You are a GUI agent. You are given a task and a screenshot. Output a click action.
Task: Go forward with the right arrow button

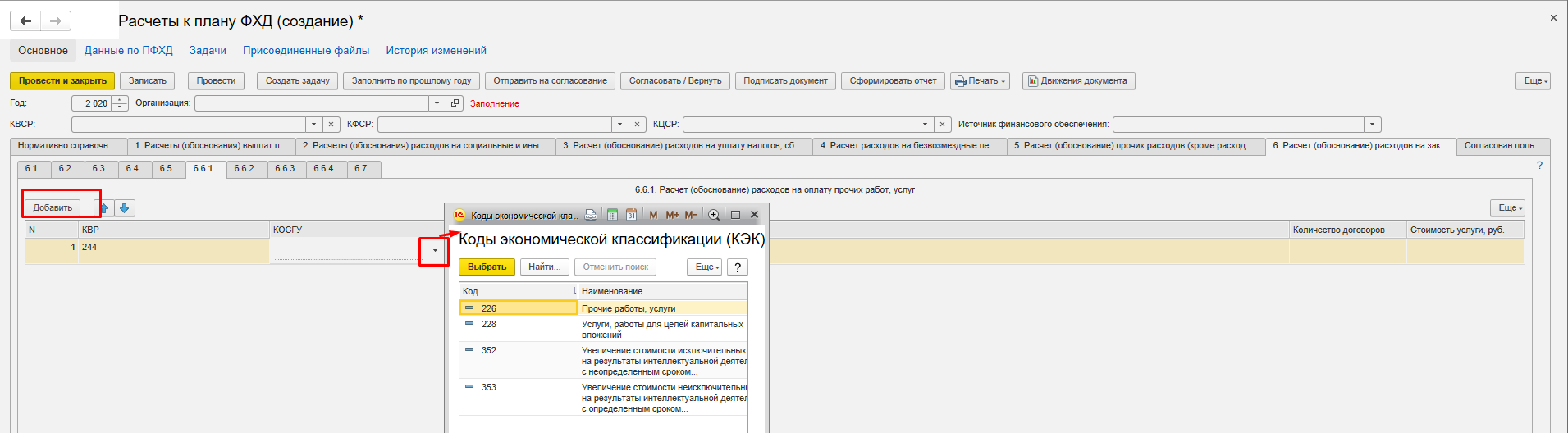[55, 21]
